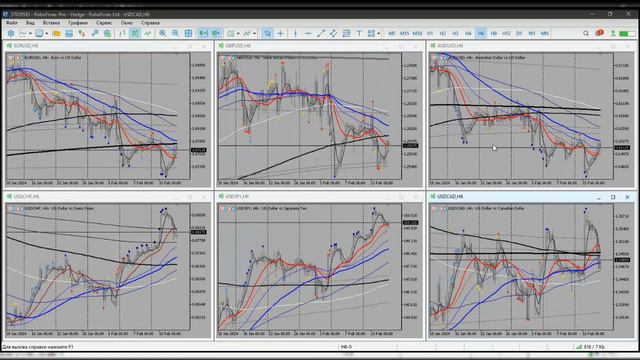640x360 pixels.
Task: Open the Графики menu
Action: tap(78, 23)
